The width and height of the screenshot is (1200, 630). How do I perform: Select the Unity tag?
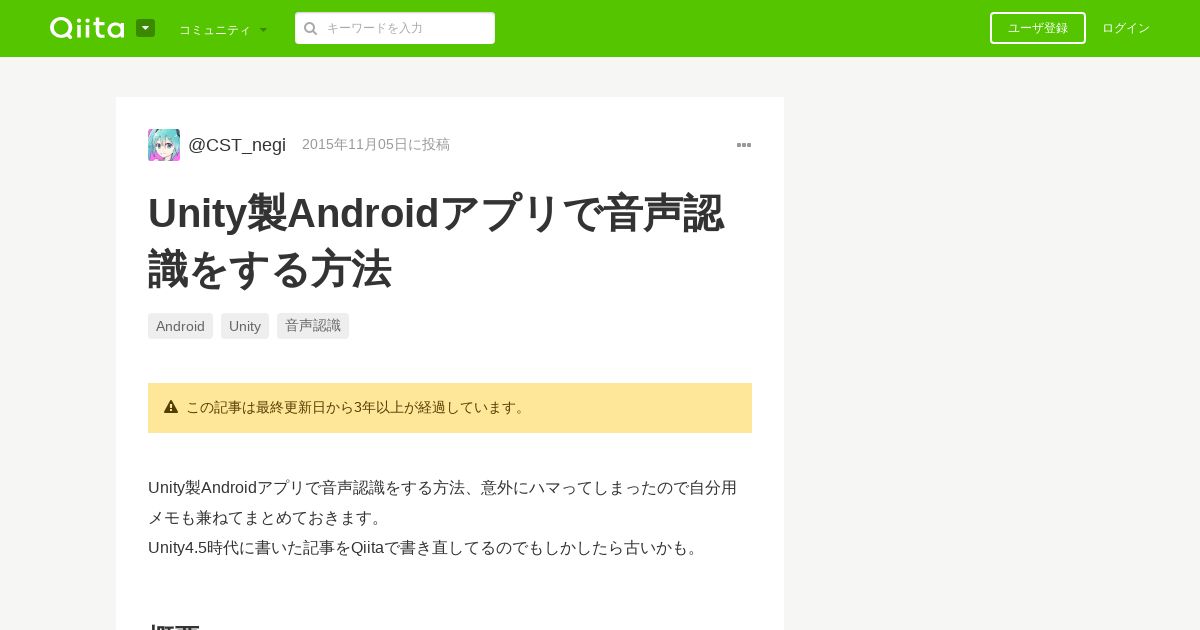coord(245,326)
